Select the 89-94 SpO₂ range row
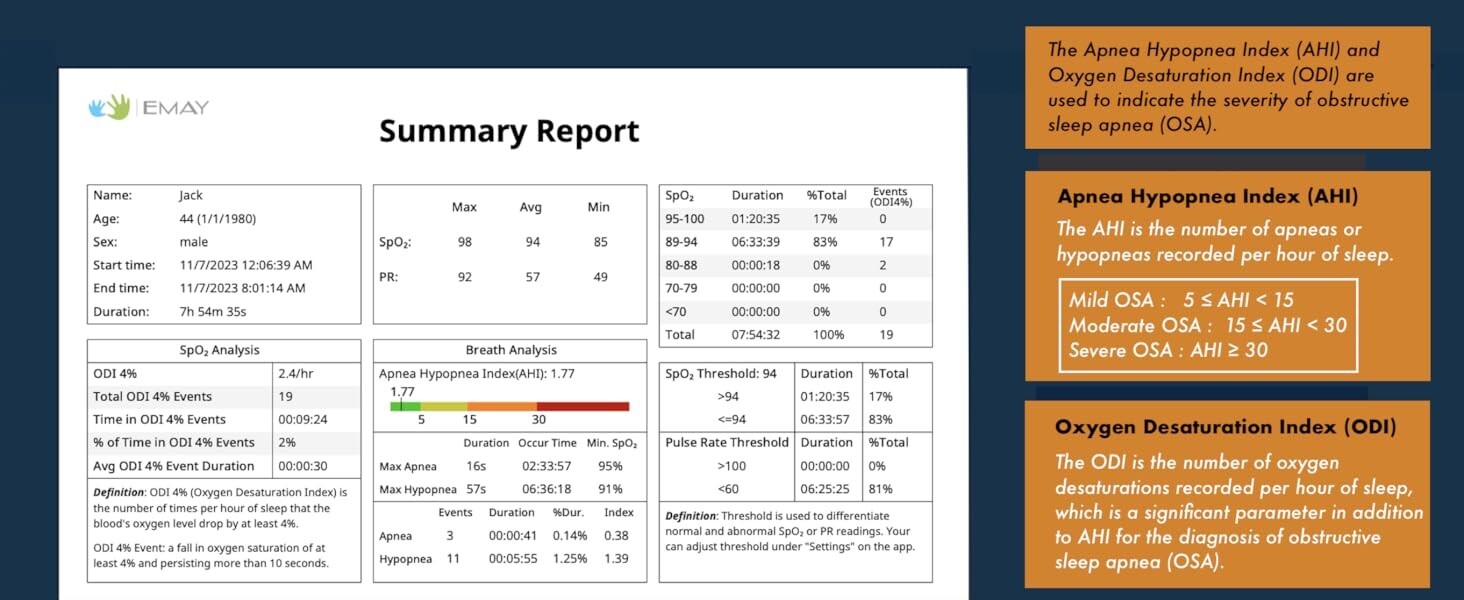1464x600 pixels. pos(795,242)
